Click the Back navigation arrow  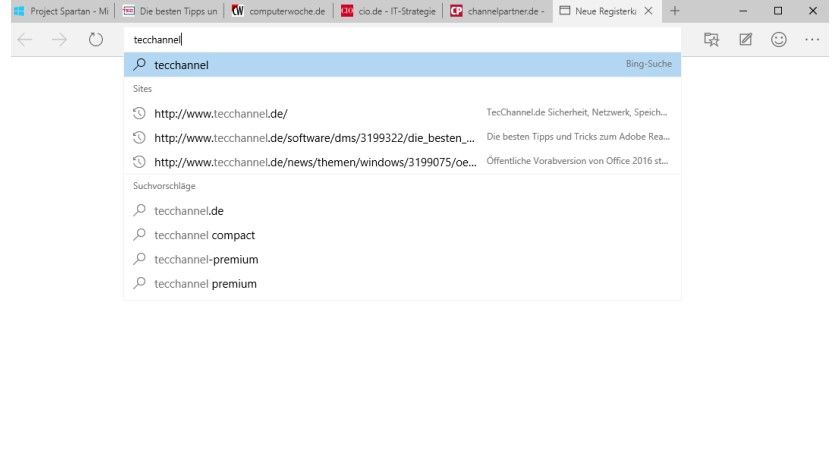[25, 40]
